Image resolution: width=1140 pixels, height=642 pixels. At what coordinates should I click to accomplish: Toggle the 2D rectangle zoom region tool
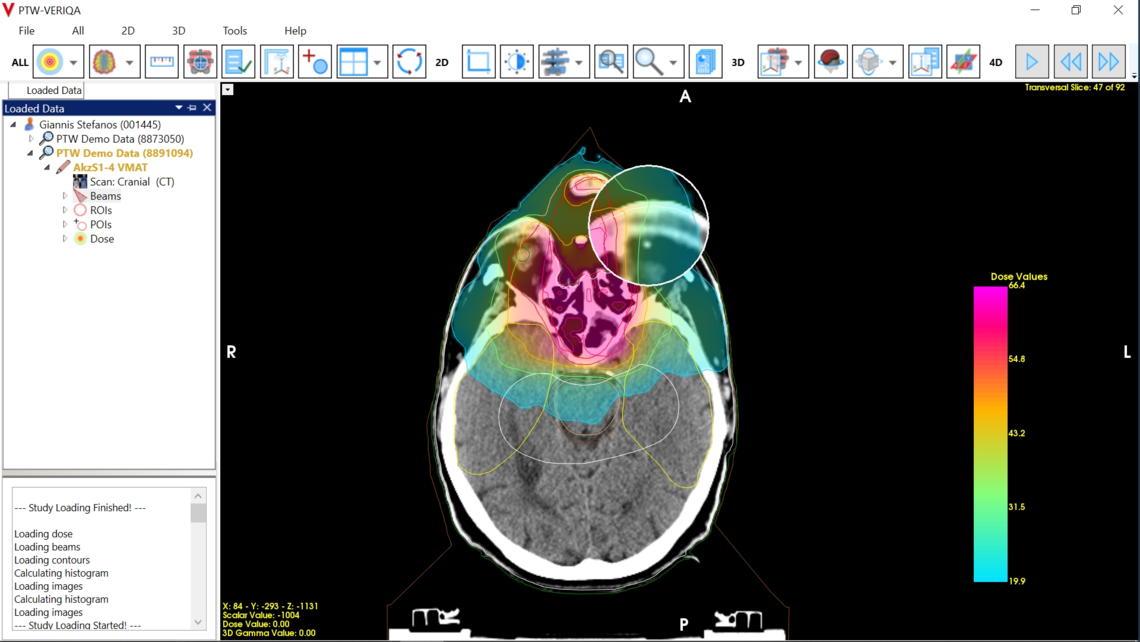click(478, 61)
